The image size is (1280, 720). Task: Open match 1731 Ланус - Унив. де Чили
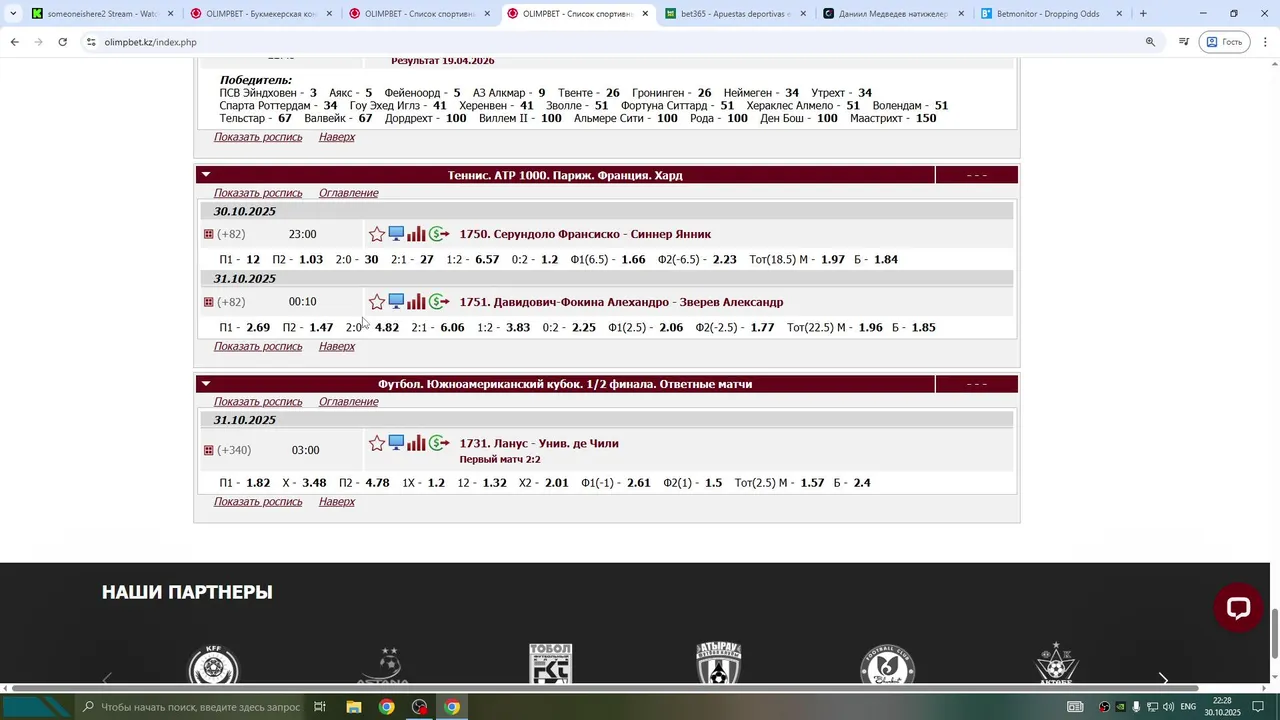pyautogui.click(x=539, y=443)
